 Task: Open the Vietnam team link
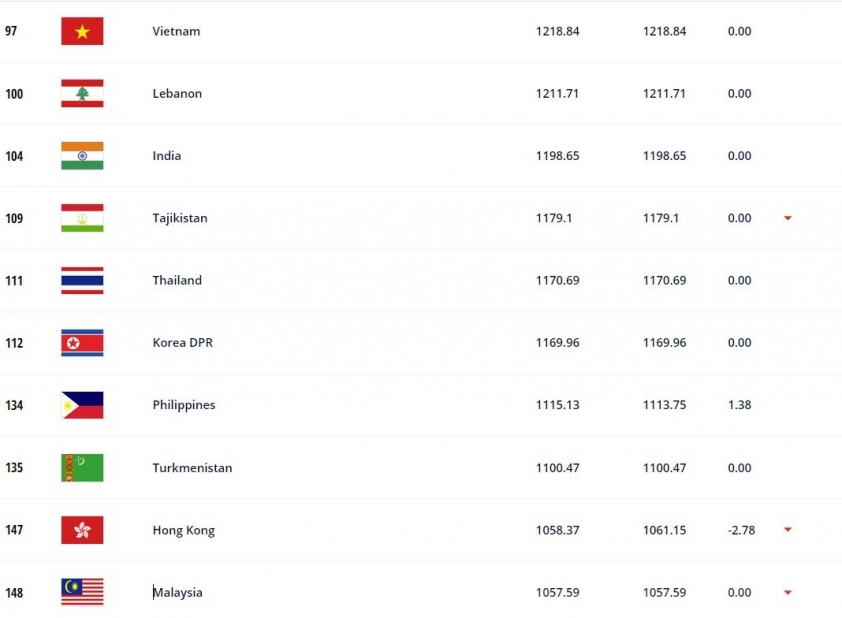(x=176, y=31)
